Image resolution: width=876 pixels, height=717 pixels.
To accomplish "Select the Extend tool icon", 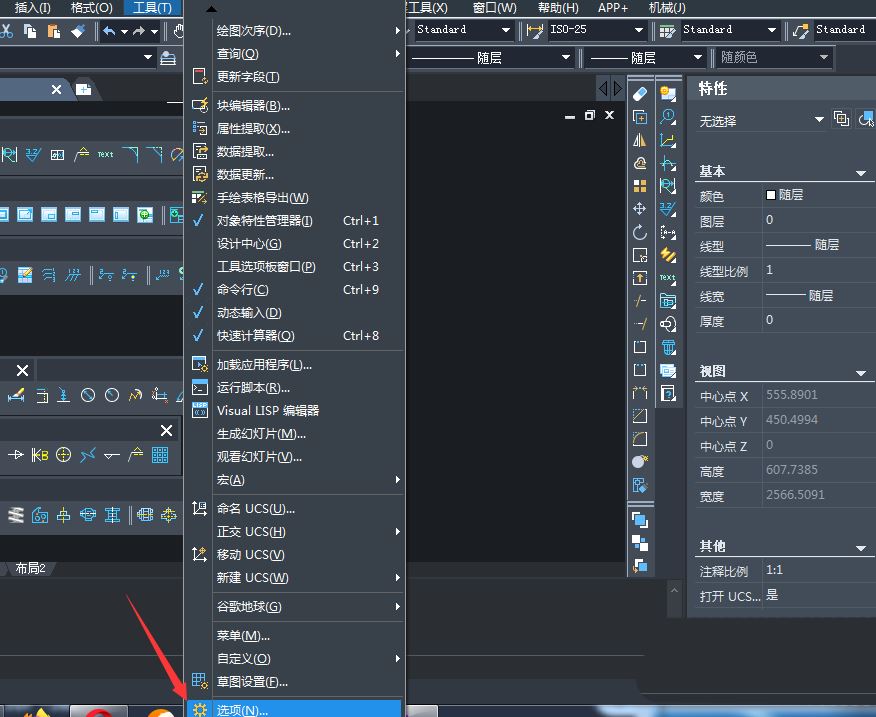I will tap(640, 324).
